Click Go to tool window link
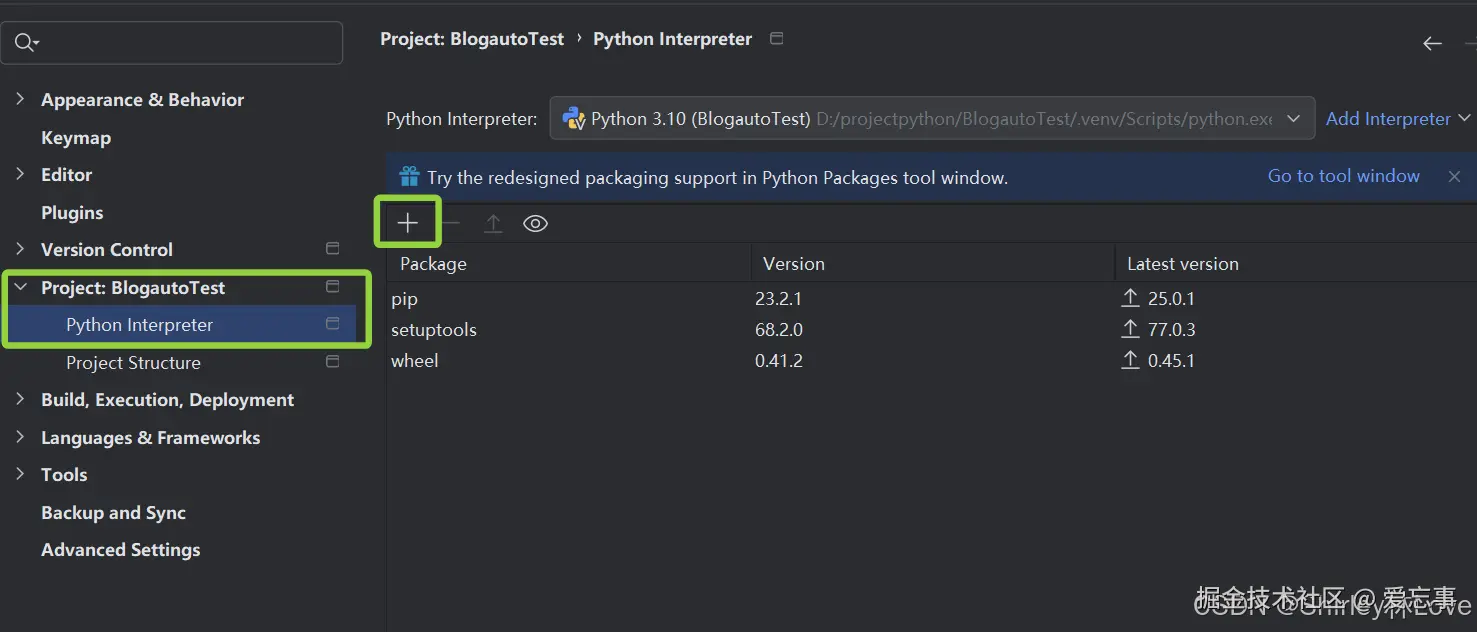The image size is (1477, 632). pyautogui.click(x=1343, y=176)
